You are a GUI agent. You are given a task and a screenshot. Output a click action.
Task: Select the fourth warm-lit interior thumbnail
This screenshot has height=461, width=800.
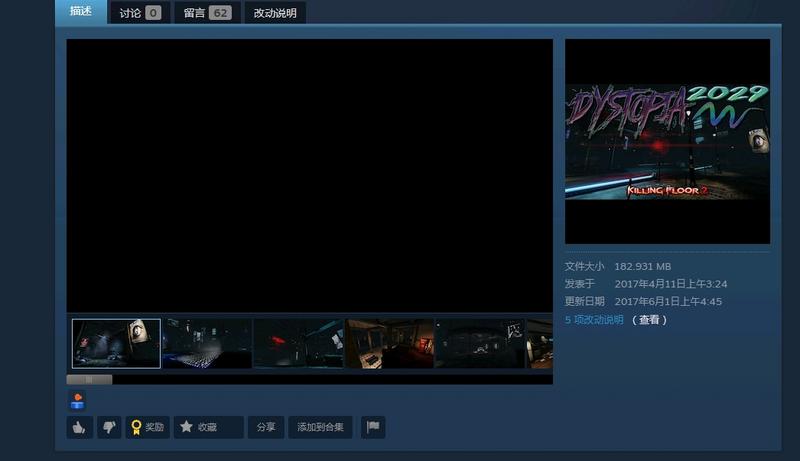(389, 344)
